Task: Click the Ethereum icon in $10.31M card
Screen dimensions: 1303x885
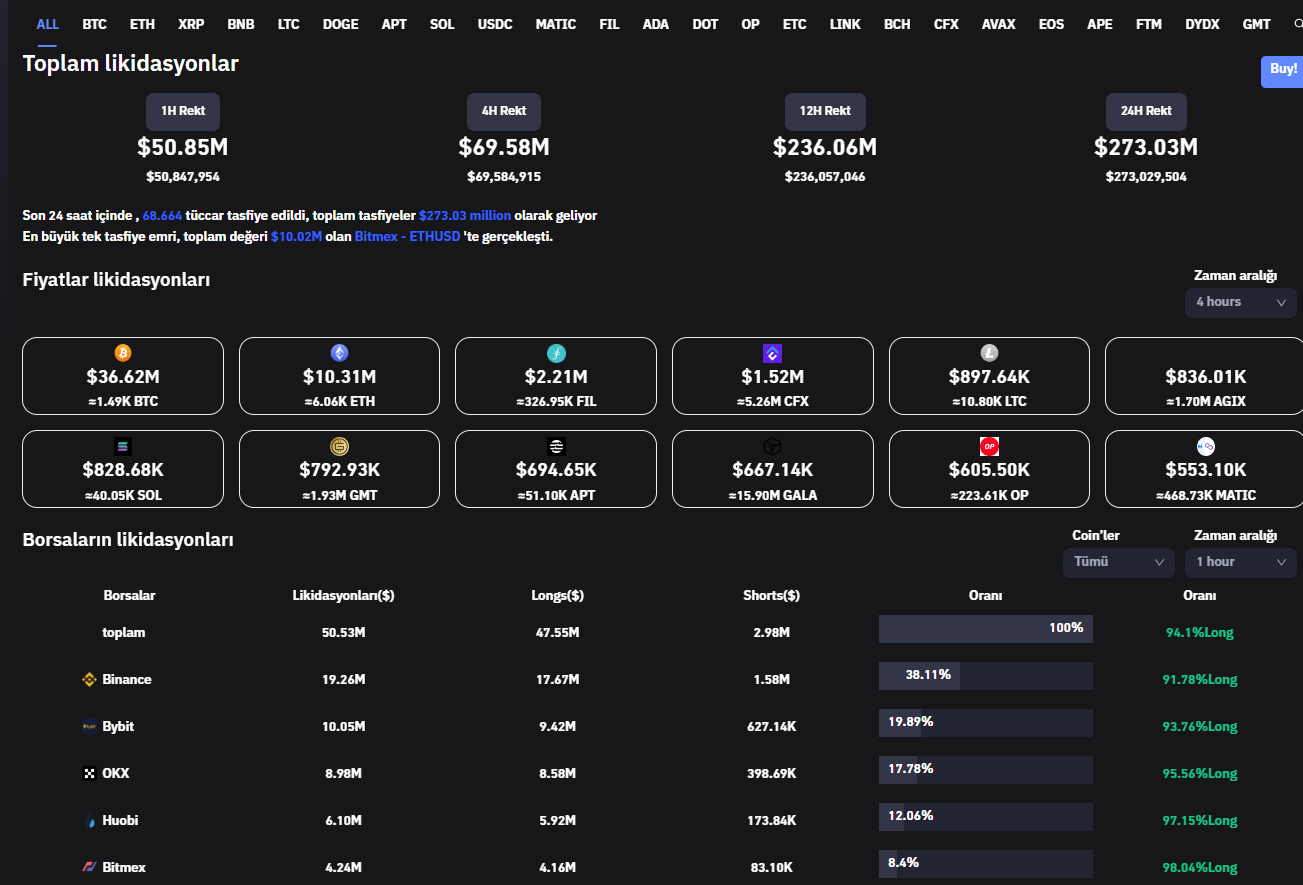Action: coord(339,353)
